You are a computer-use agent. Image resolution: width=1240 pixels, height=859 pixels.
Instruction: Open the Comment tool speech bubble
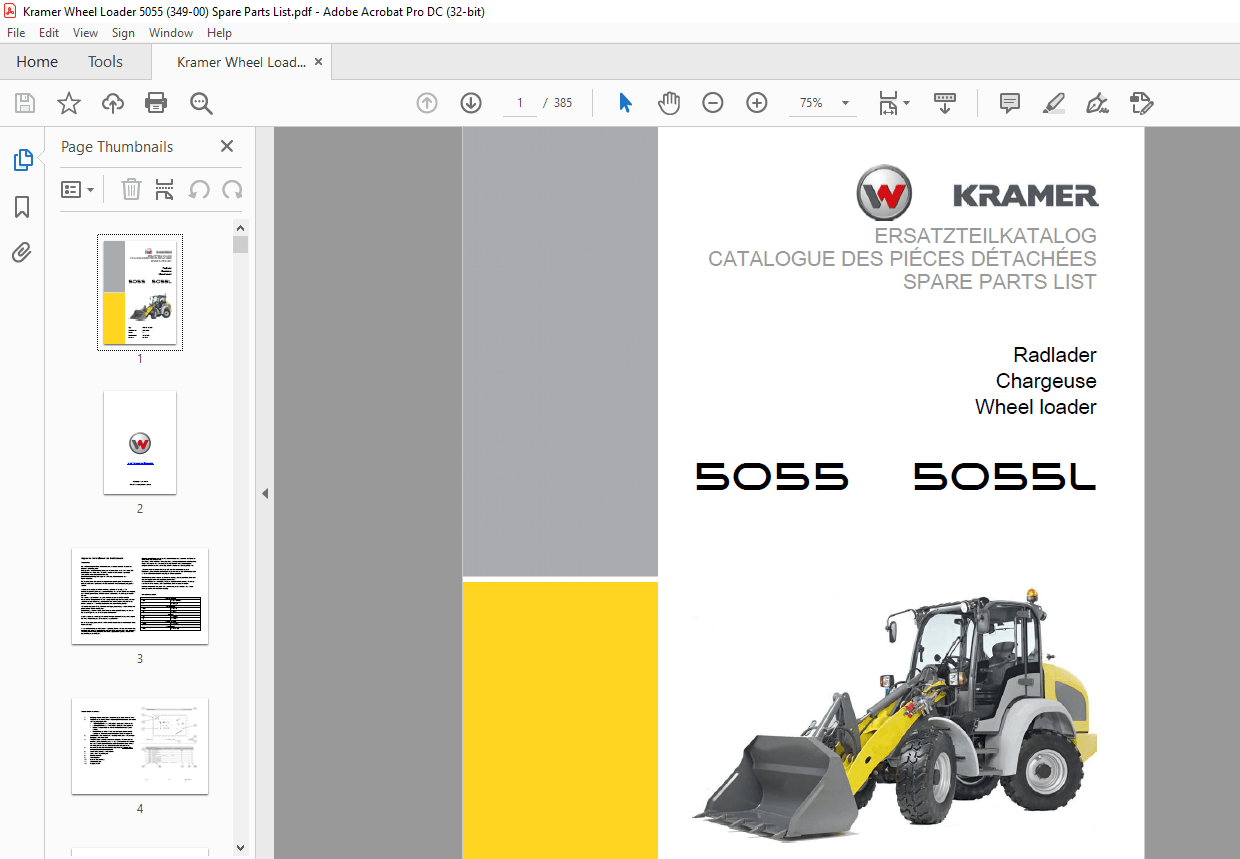pyautogui.click(x=1009, y=103)
